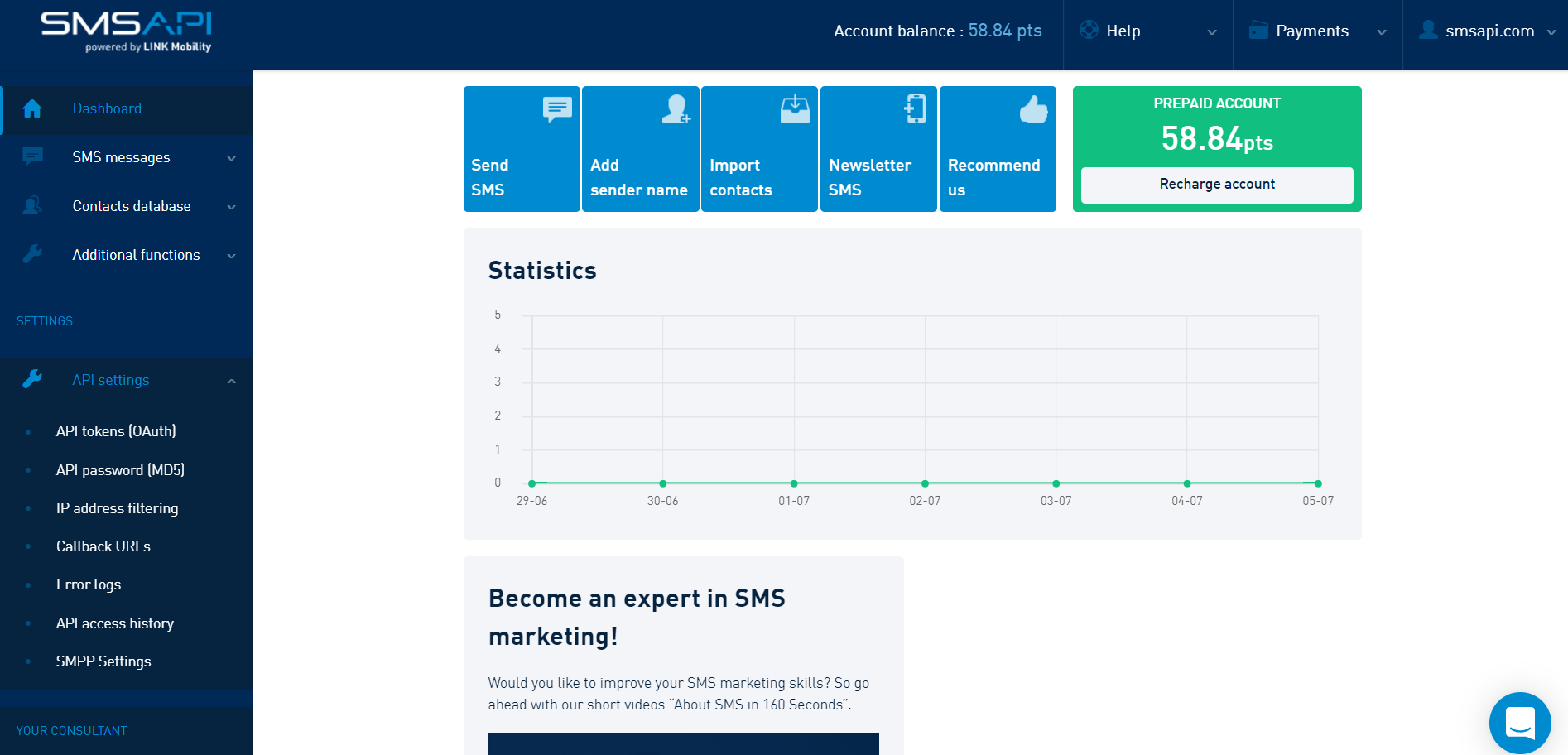Click the Dashboard home icon
The height and width of the screenshot is (755, 1568).
[32, 108]
